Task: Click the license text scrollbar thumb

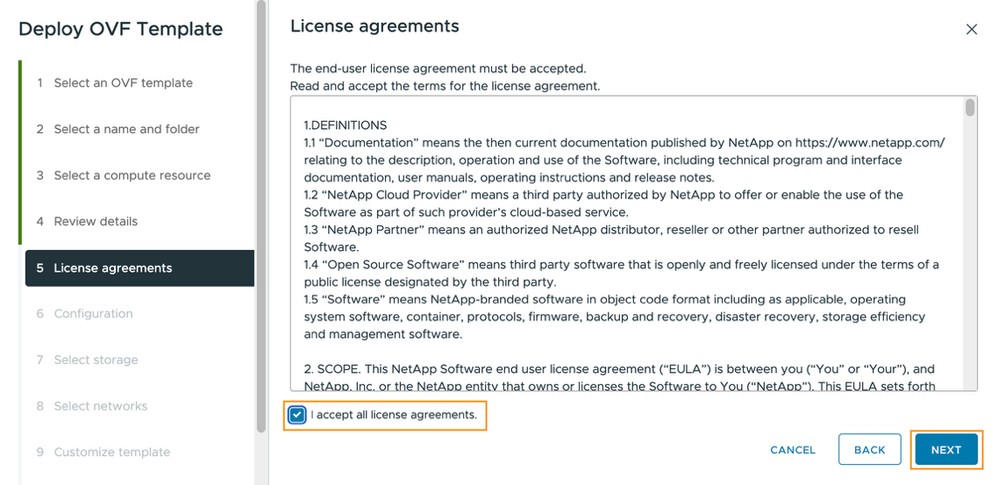Action: click(x=970, y=108)
